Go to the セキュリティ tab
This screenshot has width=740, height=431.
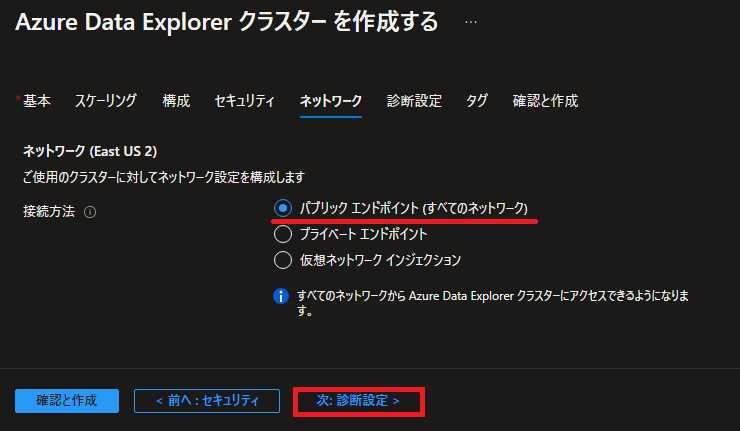click(x=244, y=101)
